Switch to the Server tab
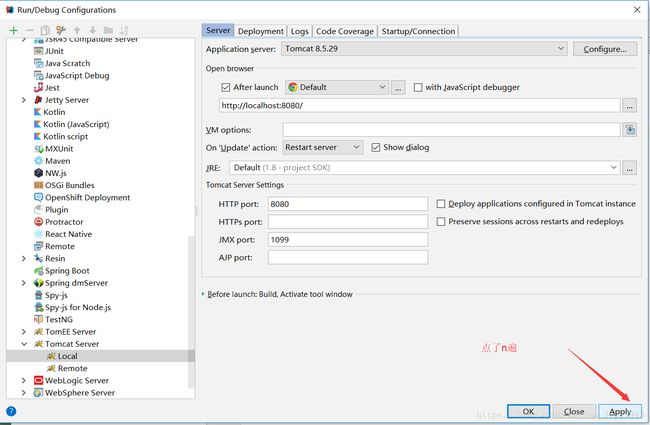This screenshot has height=425, width=650. pos(218,31)
